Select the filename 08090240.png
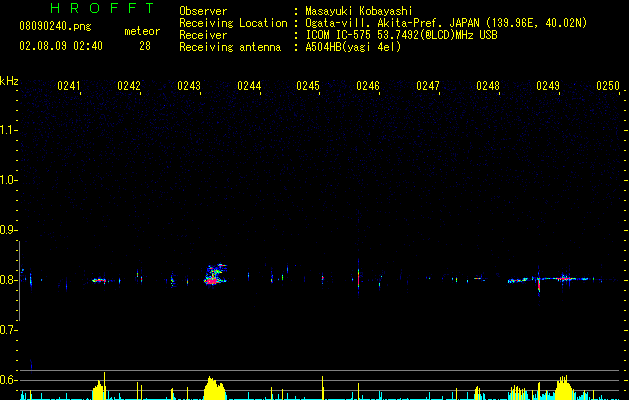Image resolution: width=629 pixels, height=400 pixels. click(x=55, y=27)
